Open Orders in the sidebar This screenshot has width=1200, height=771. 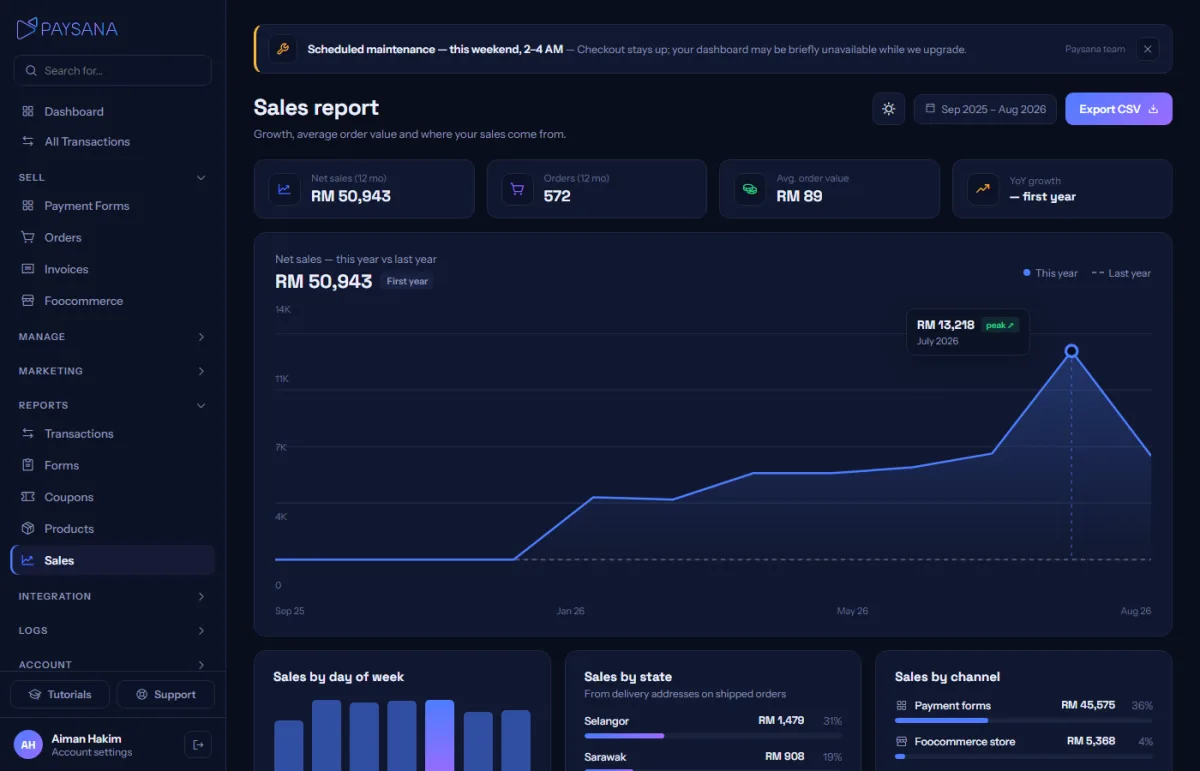tap(113, 237)
